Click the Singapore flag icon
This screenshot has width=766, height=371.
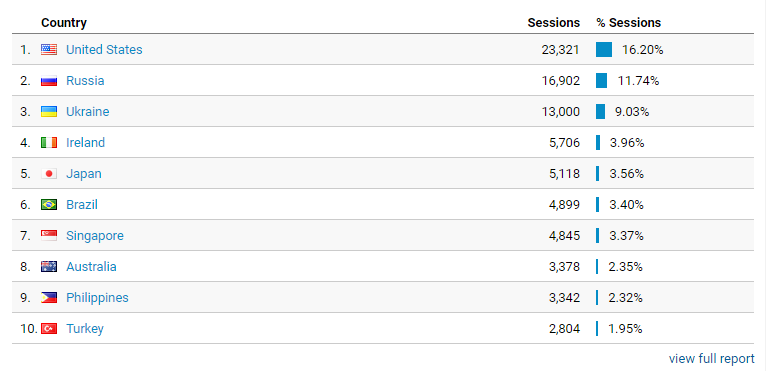tap(49, 236)
